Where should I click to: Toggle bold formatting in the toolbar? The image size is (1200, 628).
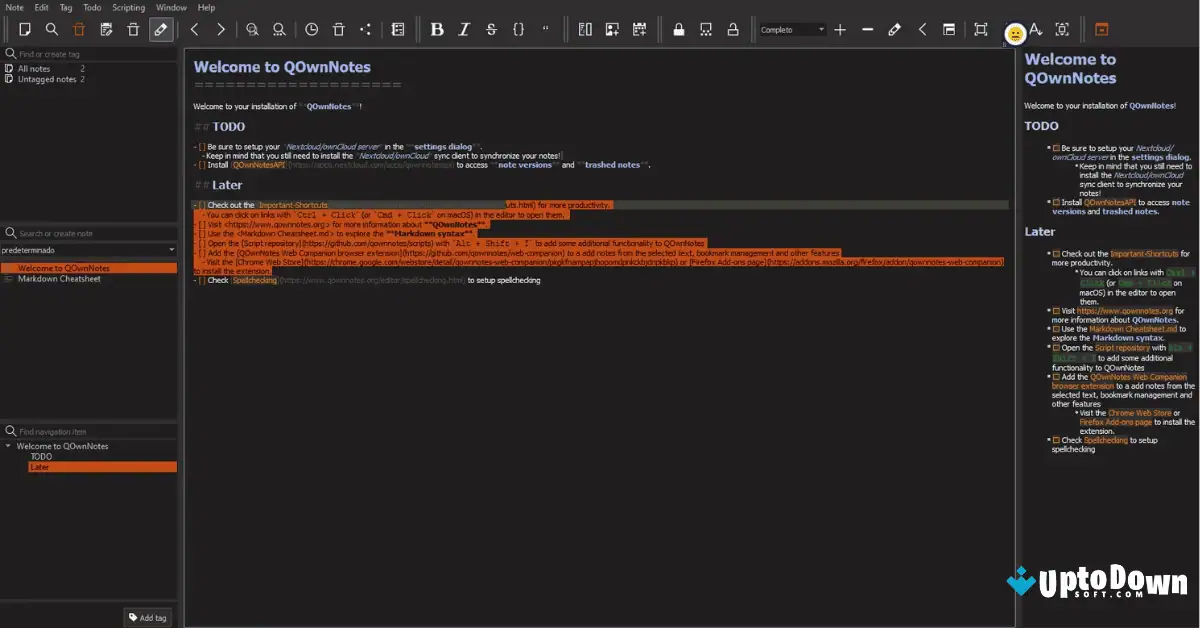click(437, 29)
